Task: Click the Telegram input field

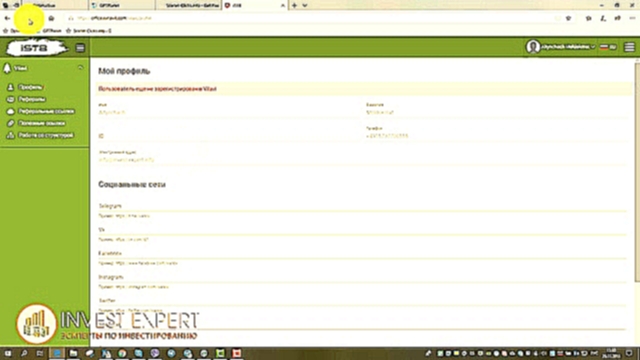Action: 362,216
